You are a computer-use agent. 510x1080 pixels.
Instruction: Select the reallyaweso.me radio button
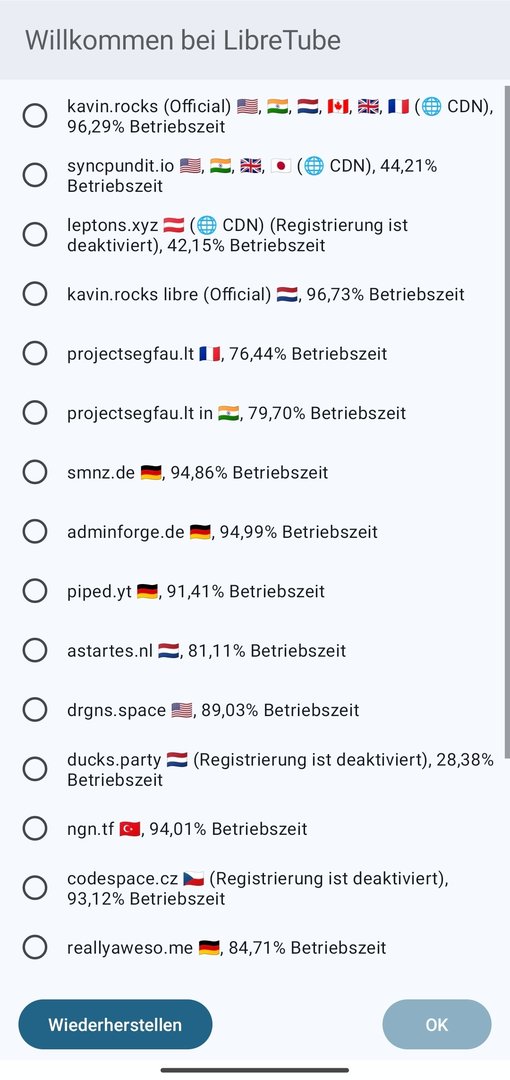[34, 947]
